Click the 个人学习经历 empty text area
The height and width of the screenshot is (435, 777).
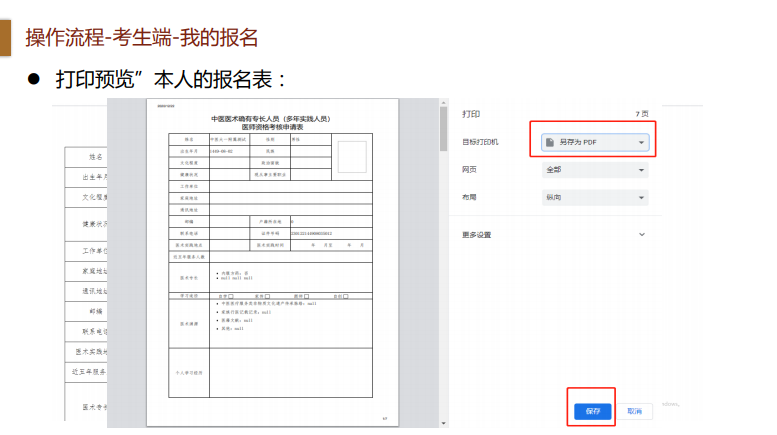[290, 372]
